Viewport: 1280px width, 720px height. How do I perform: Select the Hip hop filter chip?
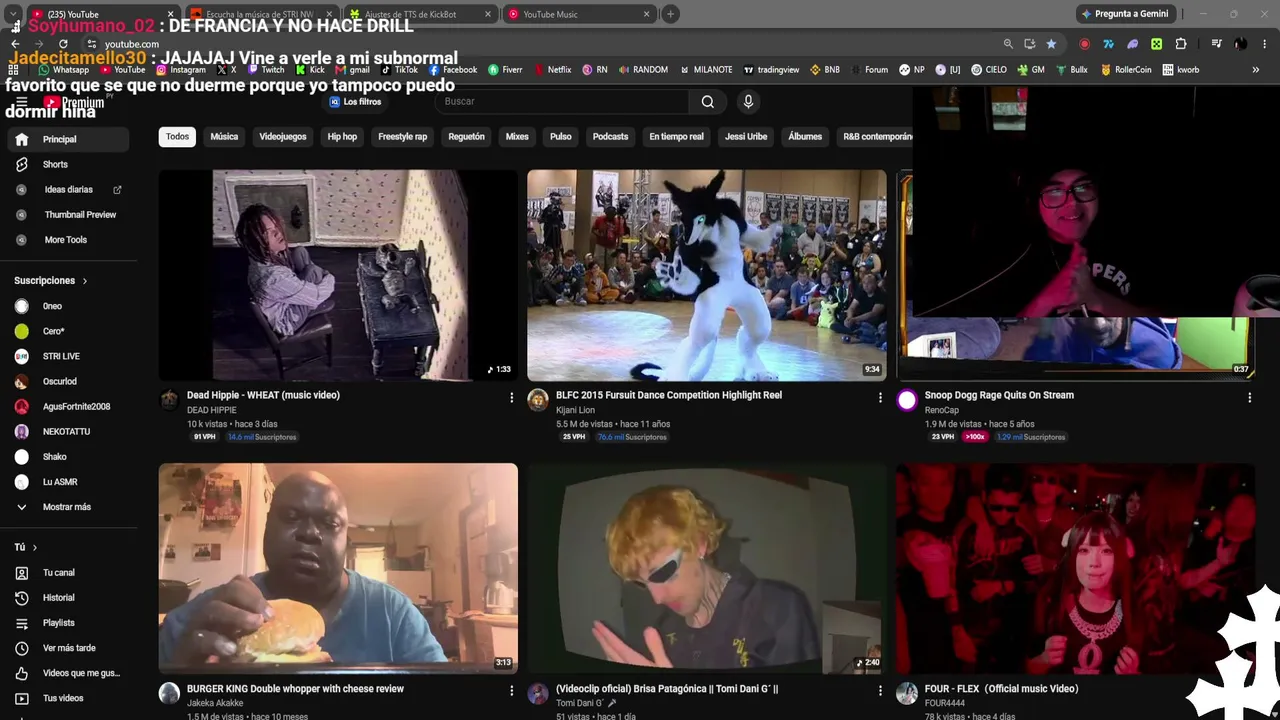point(342,137)
